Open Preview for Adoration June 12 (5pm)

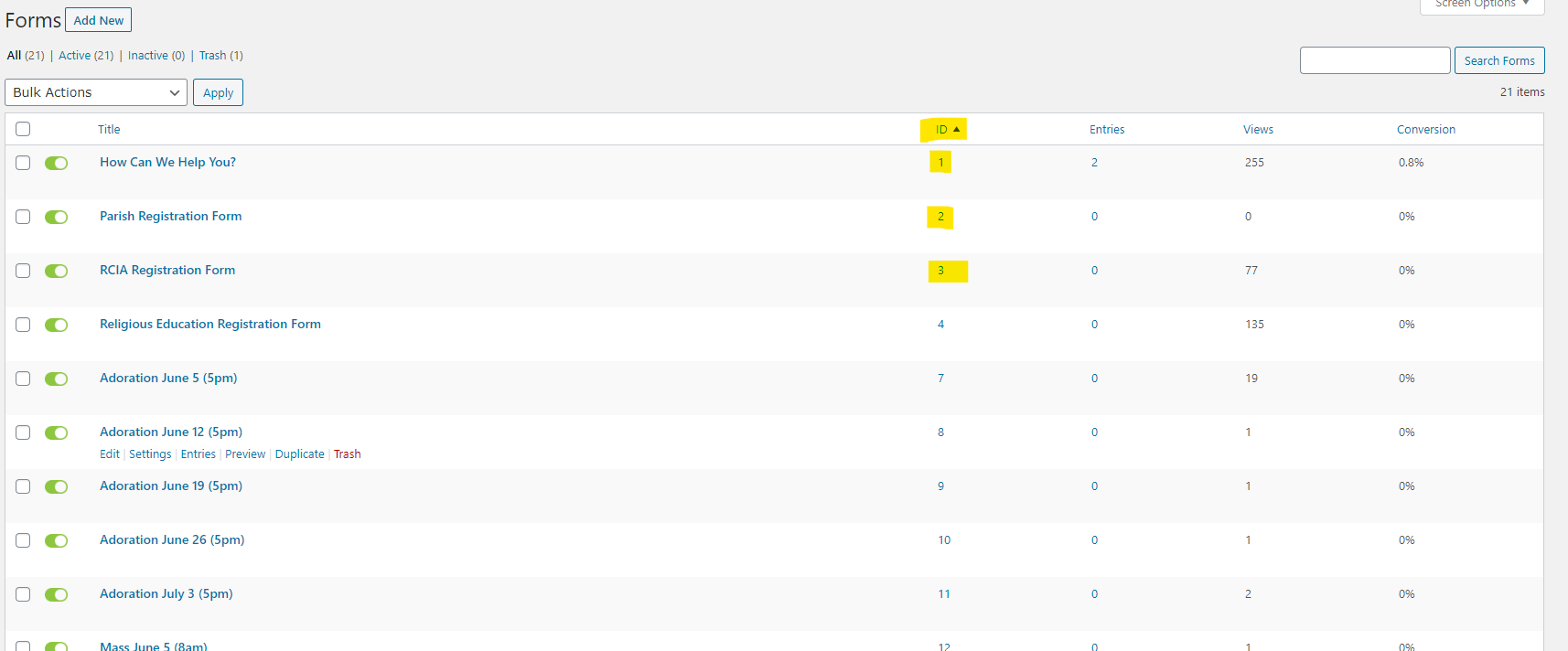[245, 454]
